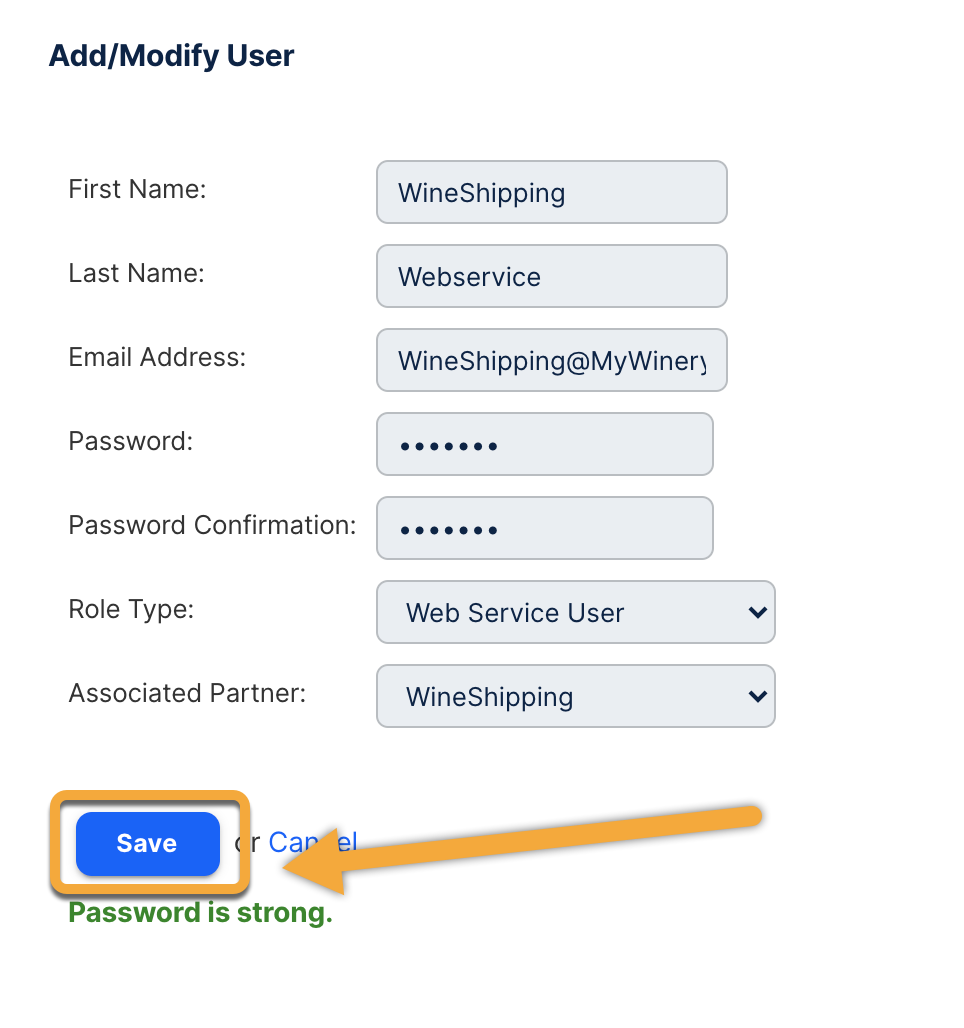Save the user with the blue Save button

[148, 844]
